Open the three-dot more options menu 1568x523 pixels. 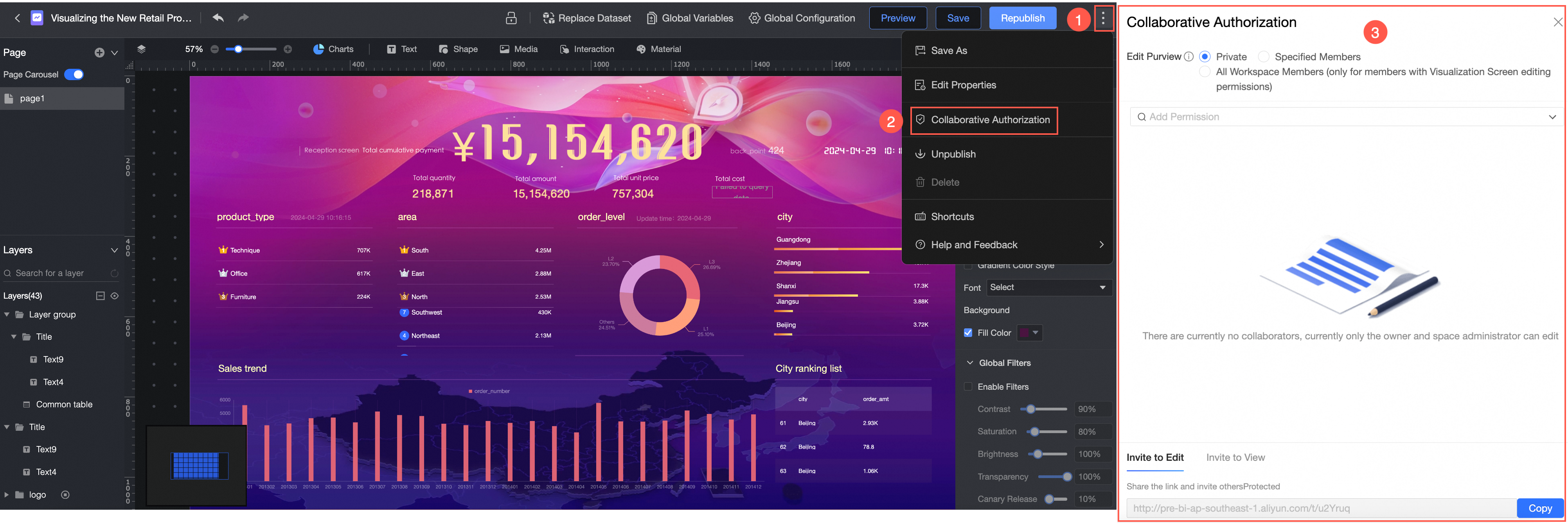[1103, 18]
